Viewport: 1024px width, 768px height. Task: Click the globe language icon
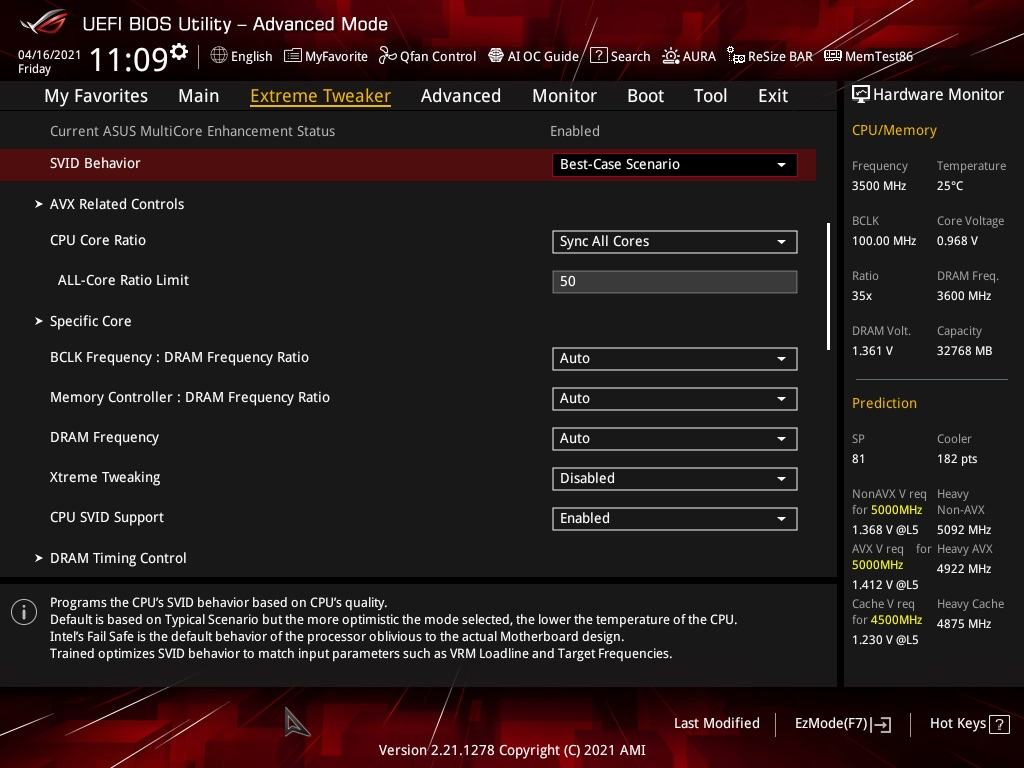tap(219, 56)
